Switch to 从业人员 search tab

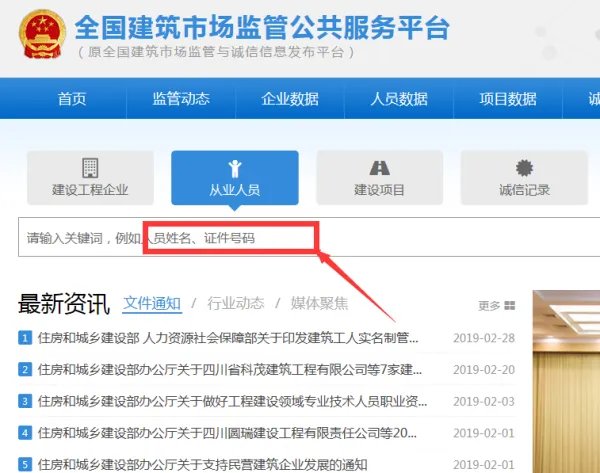(x=235, y=178)
